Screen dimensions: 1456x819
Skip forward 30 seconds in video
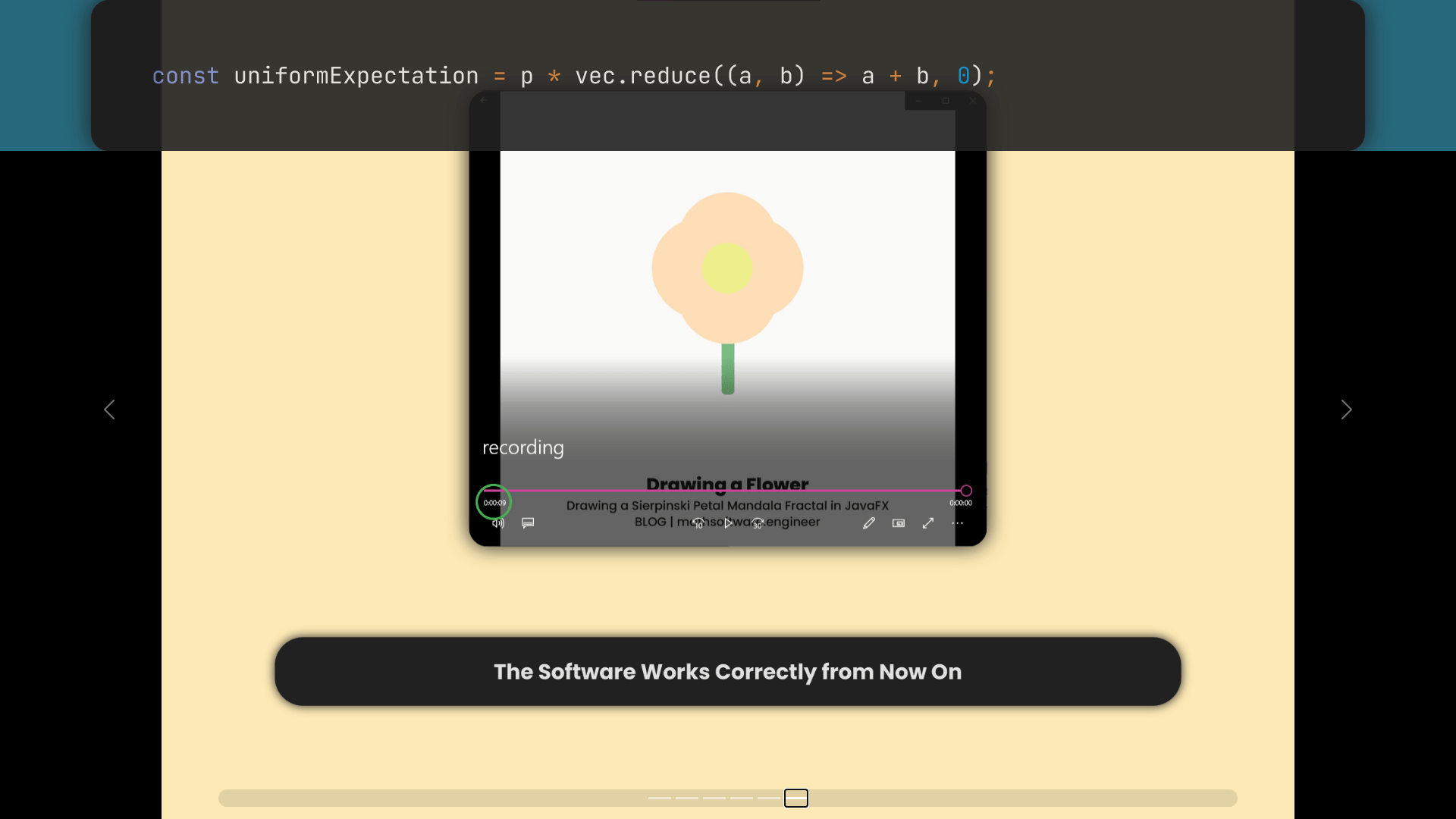(757, 523)
